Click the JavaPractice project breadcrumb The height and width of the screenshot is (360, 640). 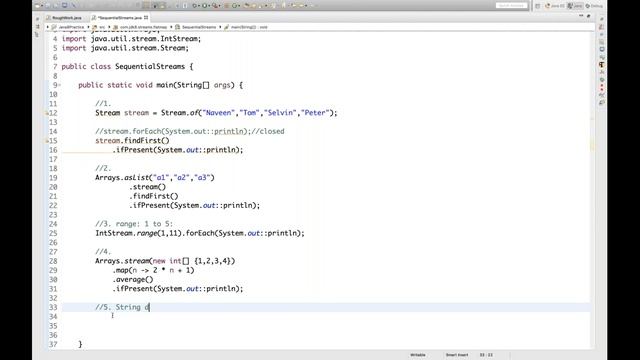[x=68, y=27]
